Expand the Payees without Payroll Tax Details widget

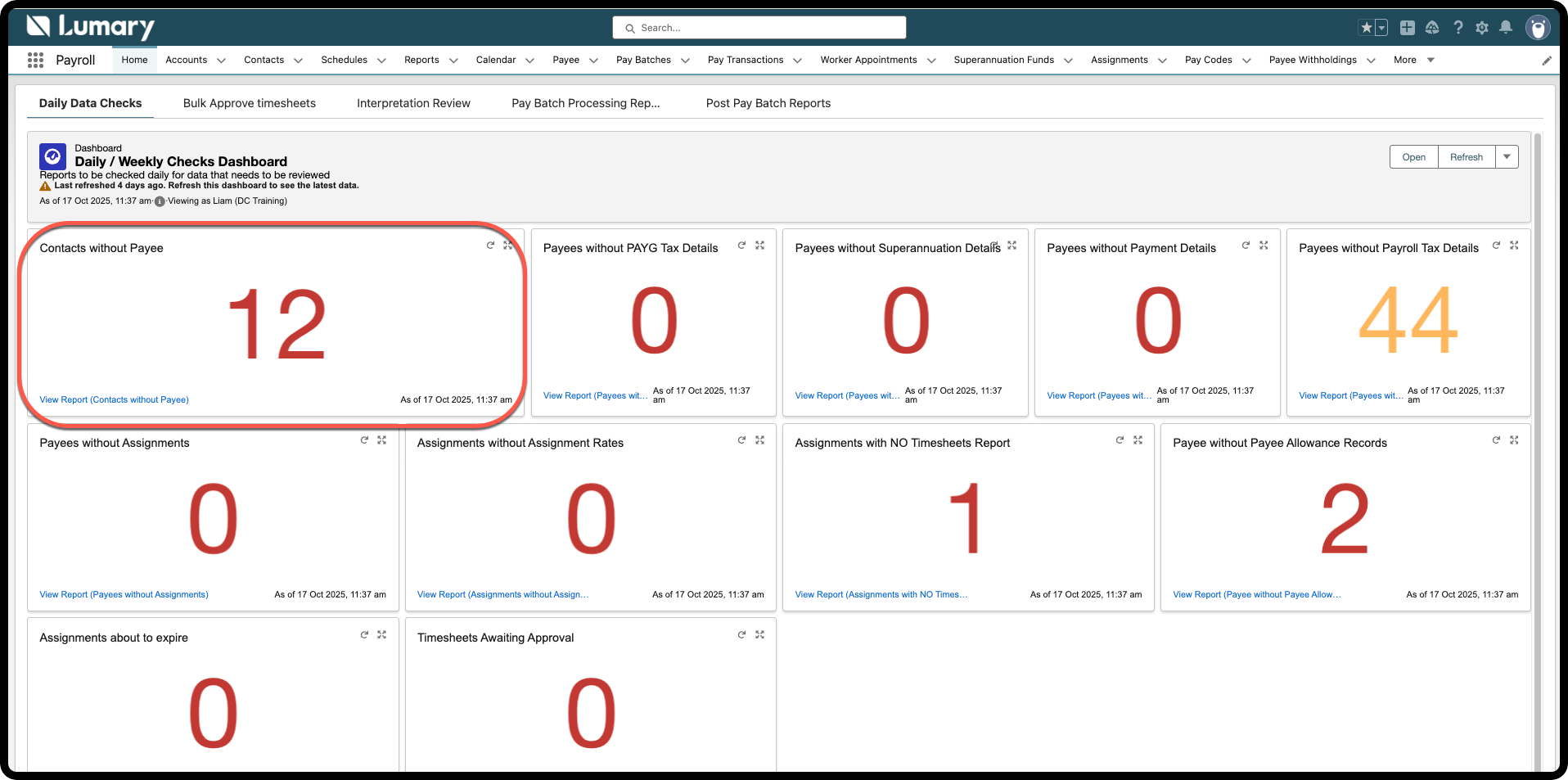(1514, 246)
